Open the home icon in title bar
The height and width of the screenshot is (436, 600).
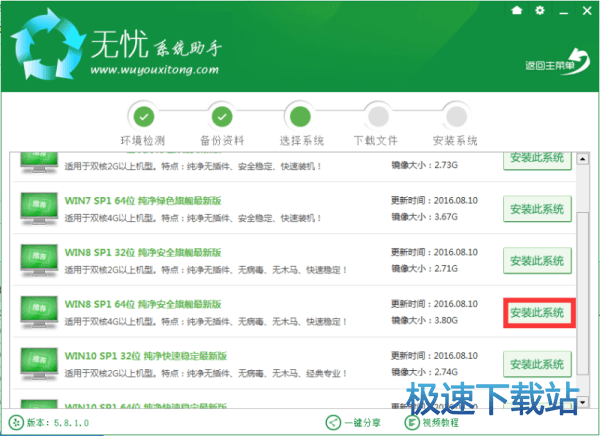(517, 10)
